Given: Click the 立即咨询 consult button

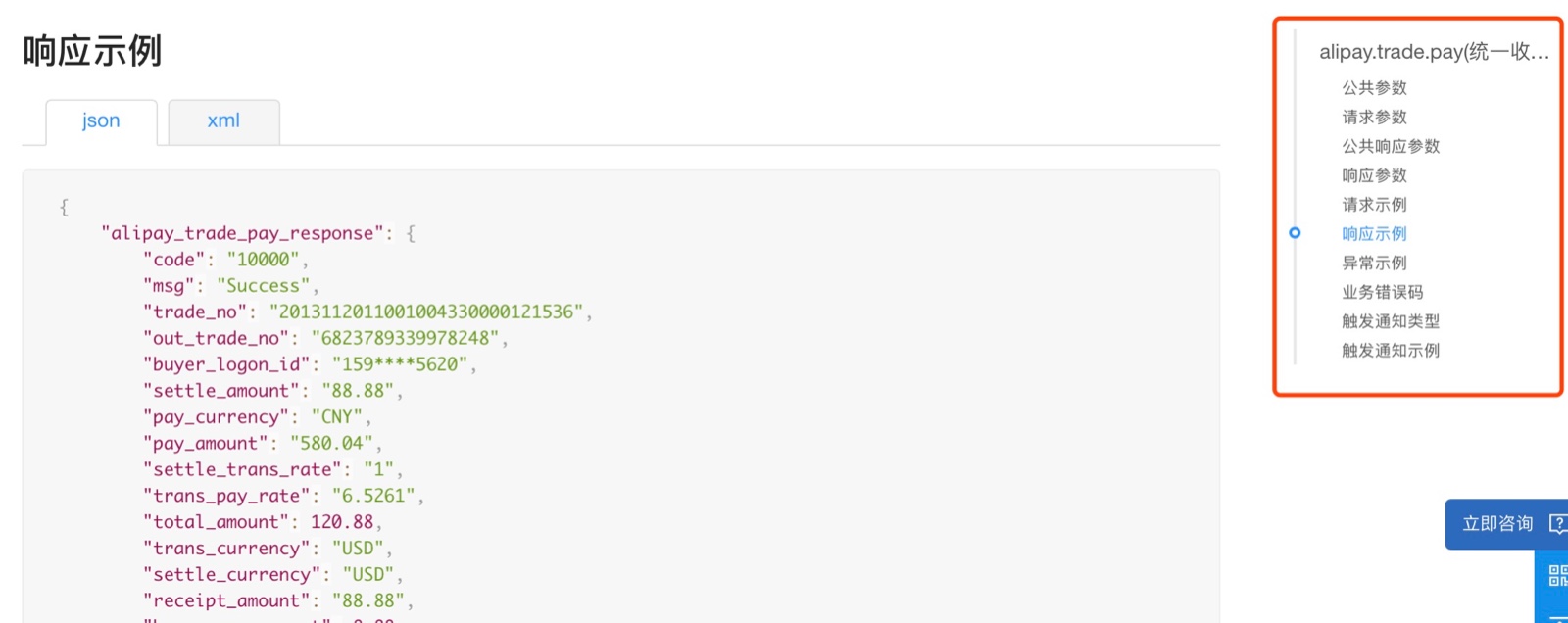Looking at the screenshot, I should [1497, 524].
